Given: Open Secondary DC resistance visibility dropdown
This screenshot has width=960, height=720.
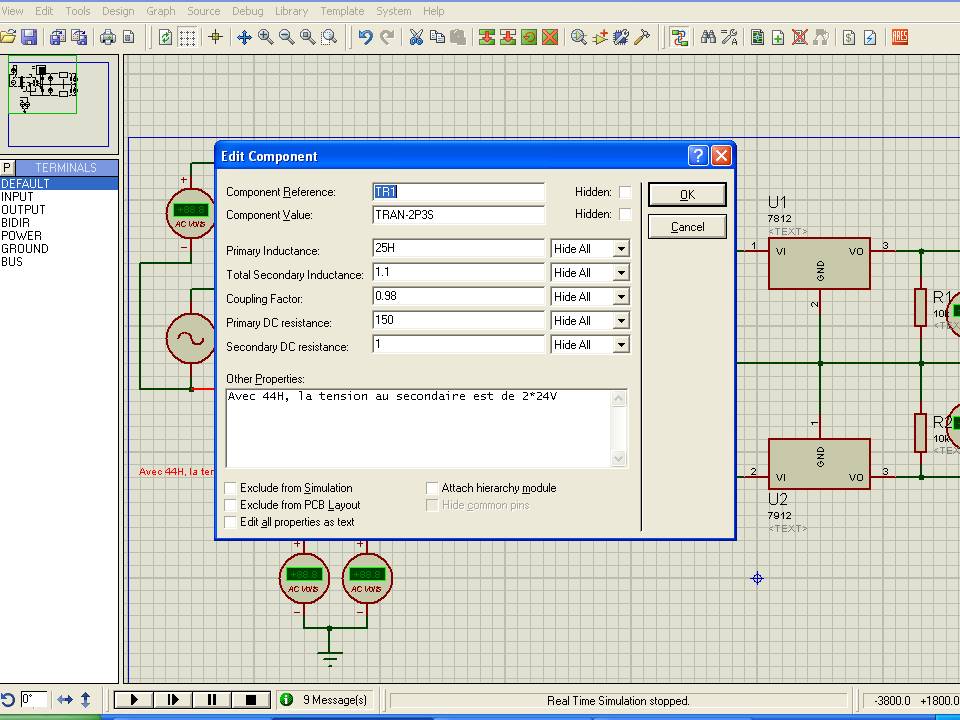Looking at the screenshot, I should 621,345.
